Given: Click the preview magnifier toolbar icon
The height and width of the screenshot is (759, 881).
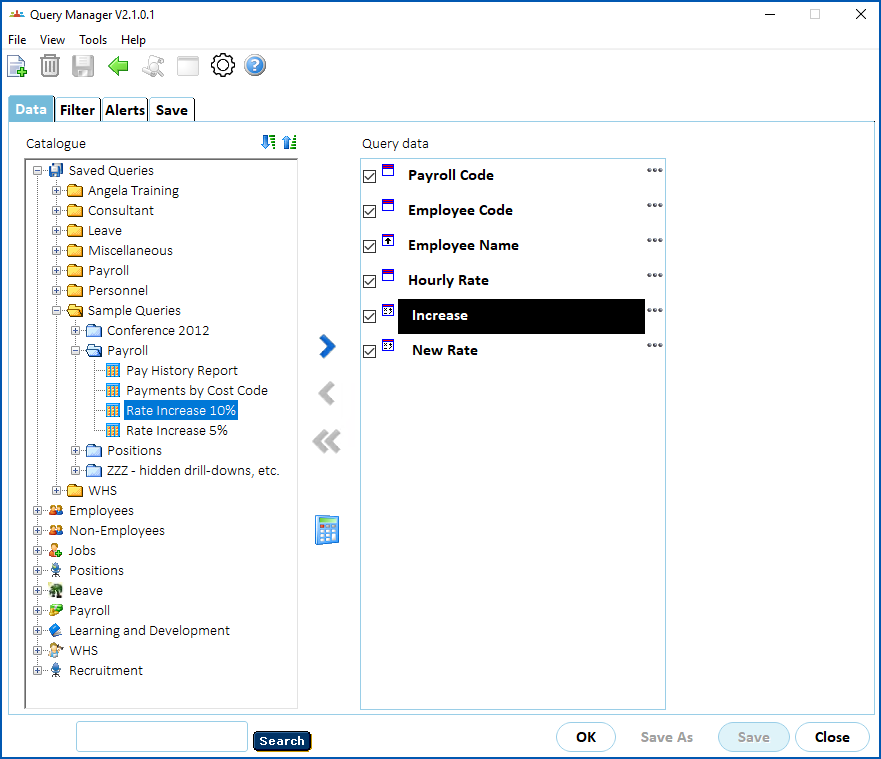Looking at the screenshot, I should 153,66.
